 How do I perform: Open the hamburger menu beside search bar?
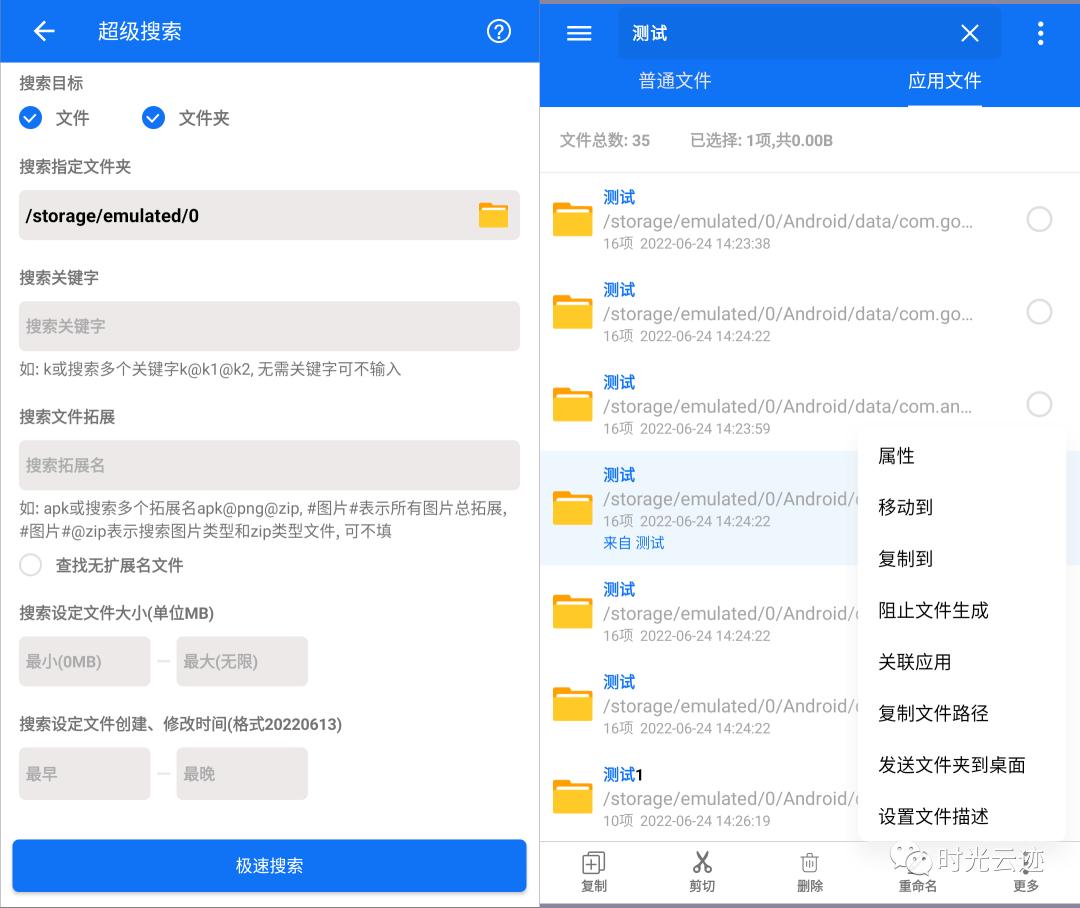(x=578, y=32)
